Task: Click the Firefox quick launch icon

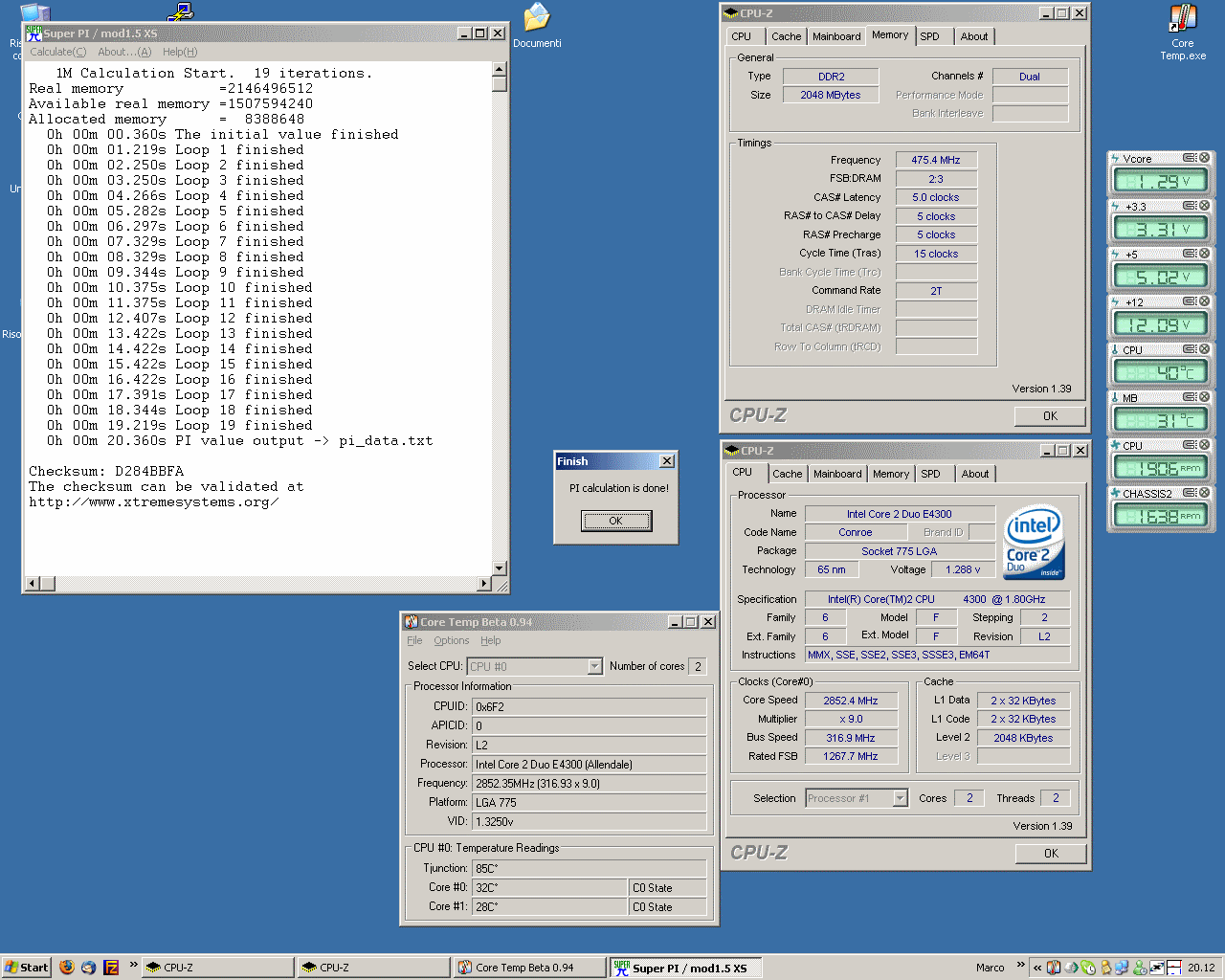Action: click(x=67, y=967)
